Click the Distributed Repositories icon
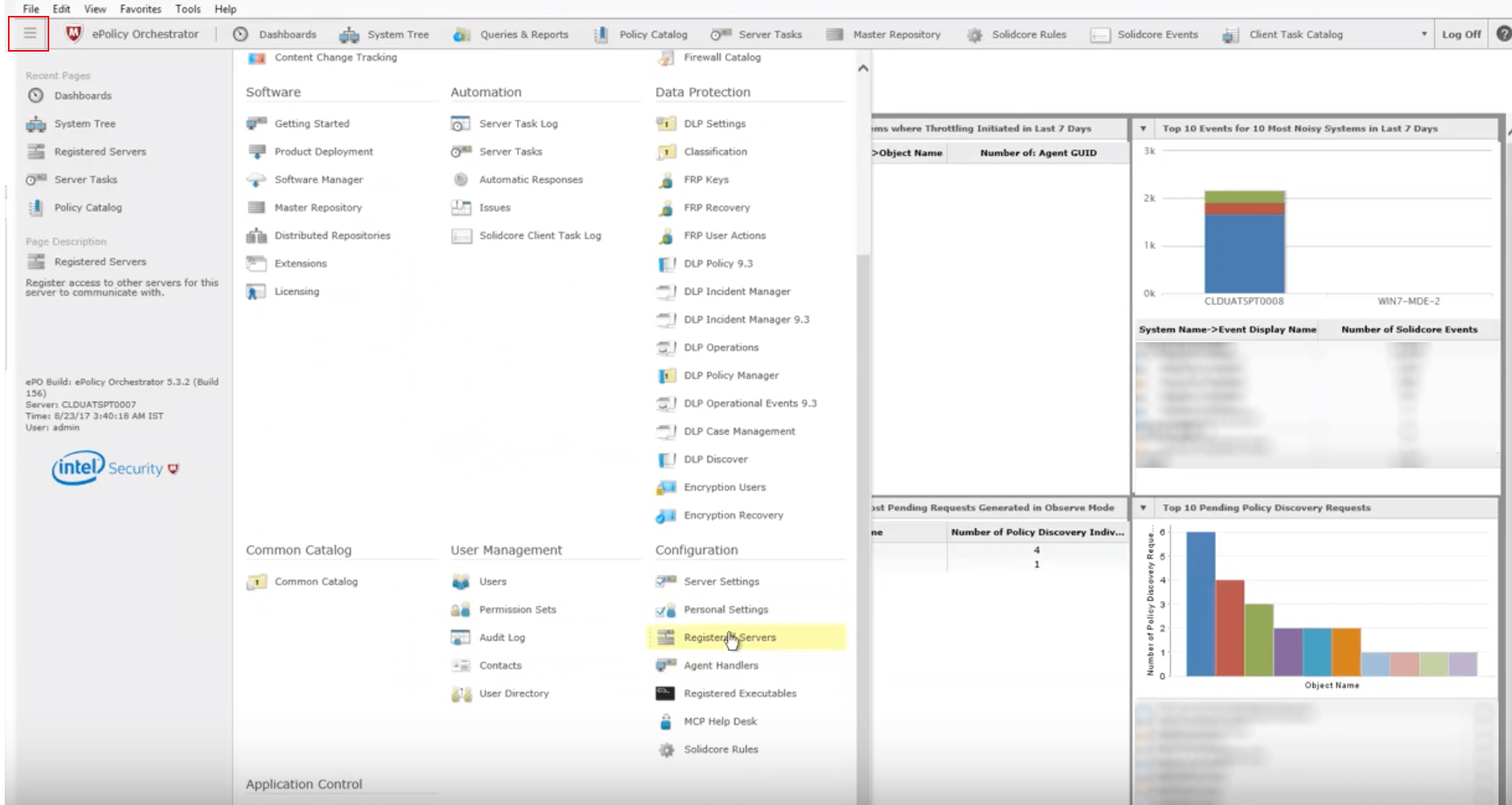 (x=256, y=235)
